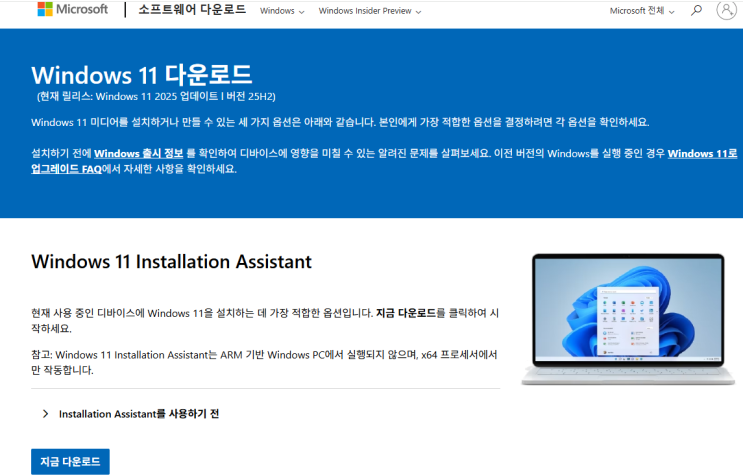Open 소프트웨어 다운로드 home link

pos(192,9)
